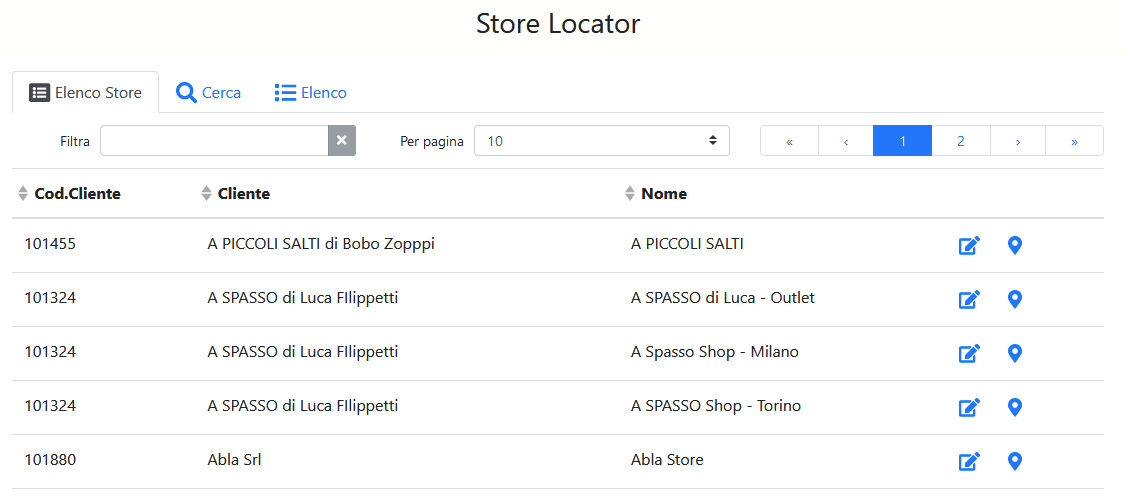Clear the Filtra filter with X button
This screenshot has height=500, width=1127.
point(342,141)
